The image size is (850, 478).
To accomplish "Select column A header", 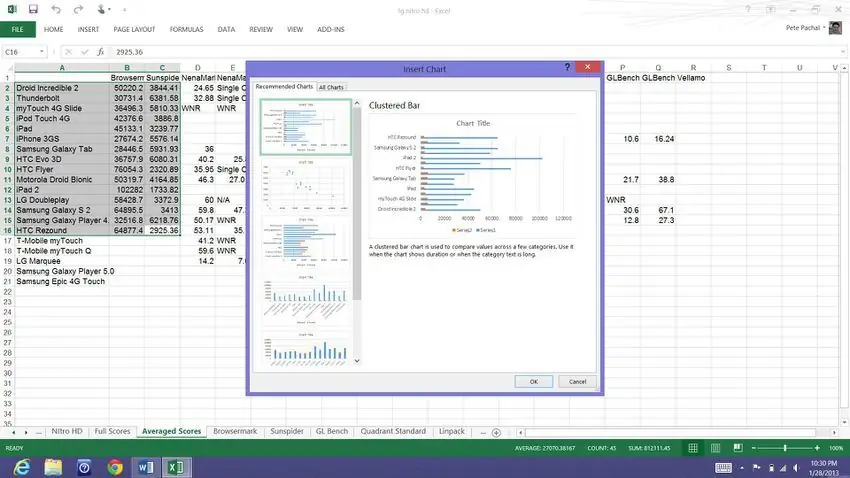I will [x=62, y=68].
